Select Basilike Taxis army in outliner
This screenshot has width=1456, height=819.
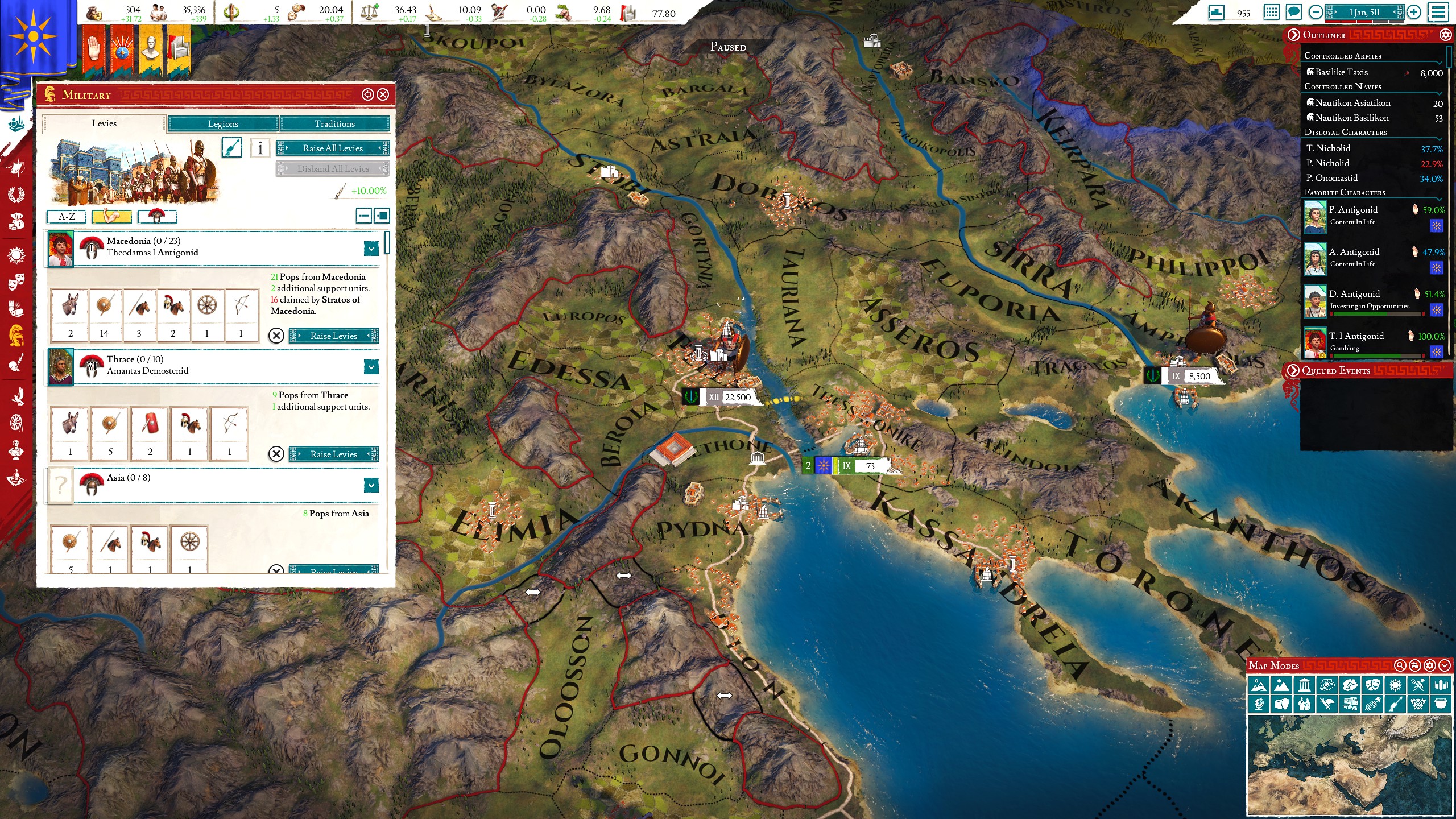tap(1374, 72)
